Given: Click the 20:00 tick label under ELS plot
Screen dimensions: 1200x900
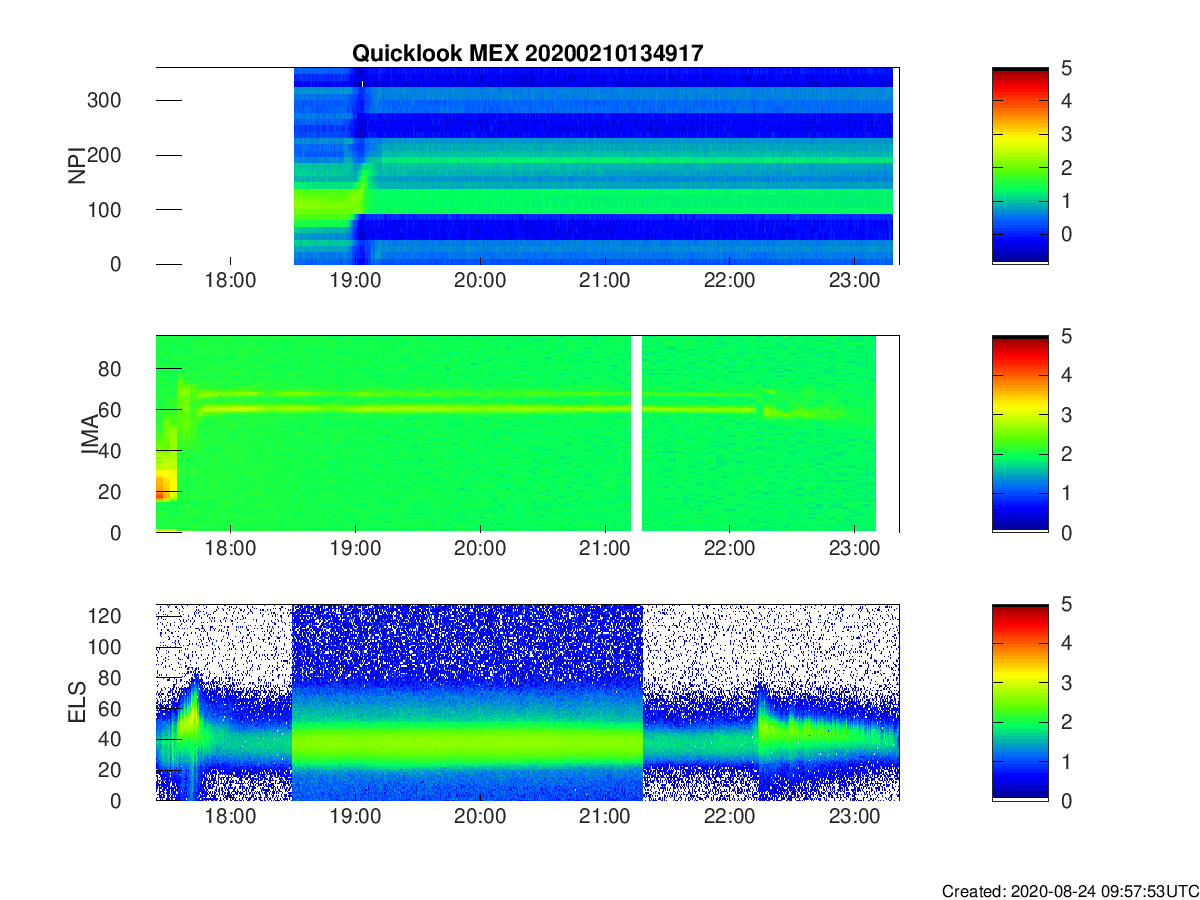Looking at the screenshot, I should [x=480, y=819].
